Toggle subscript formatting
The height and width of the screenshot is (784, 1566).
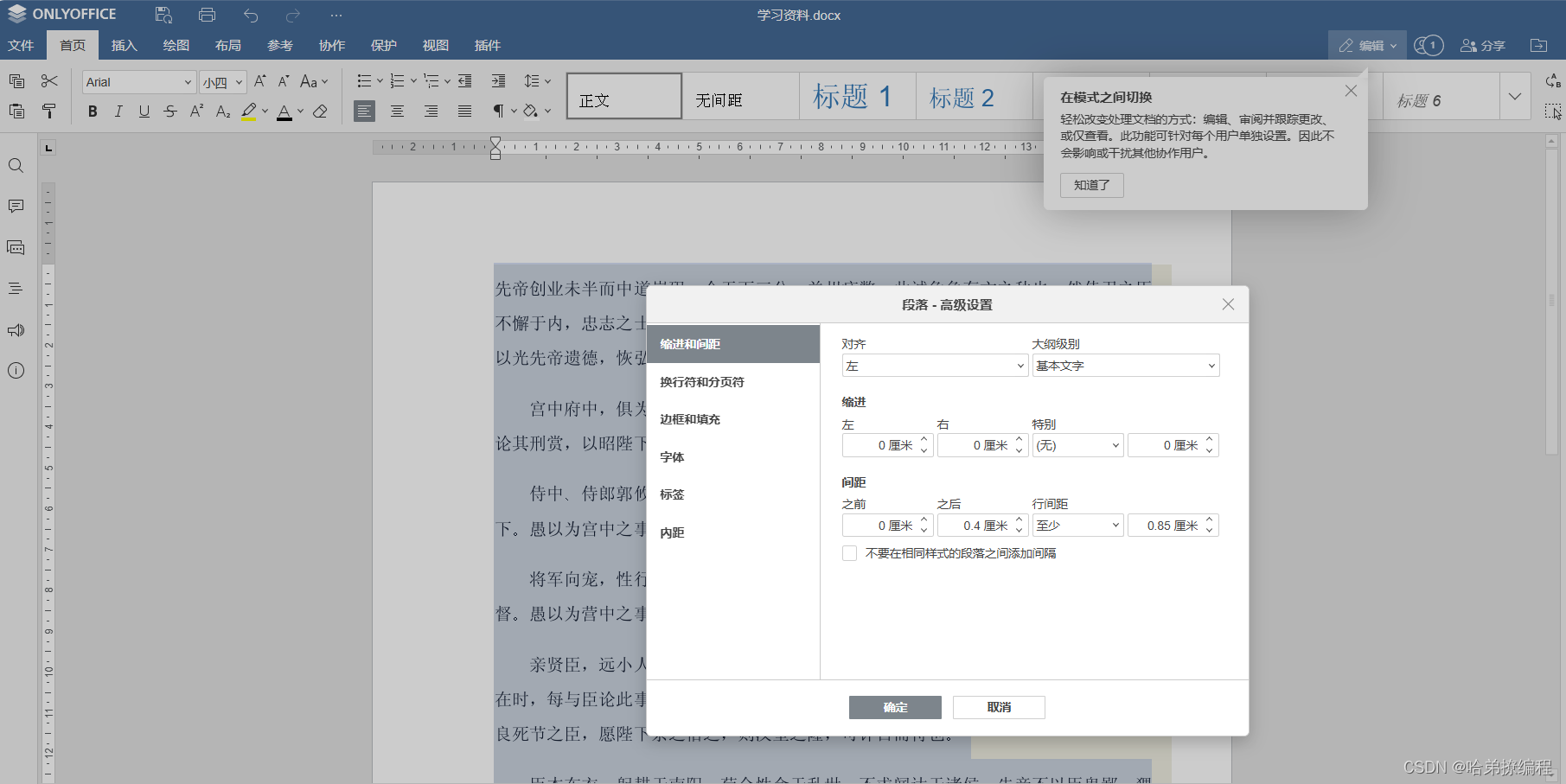tap(223, 111)
